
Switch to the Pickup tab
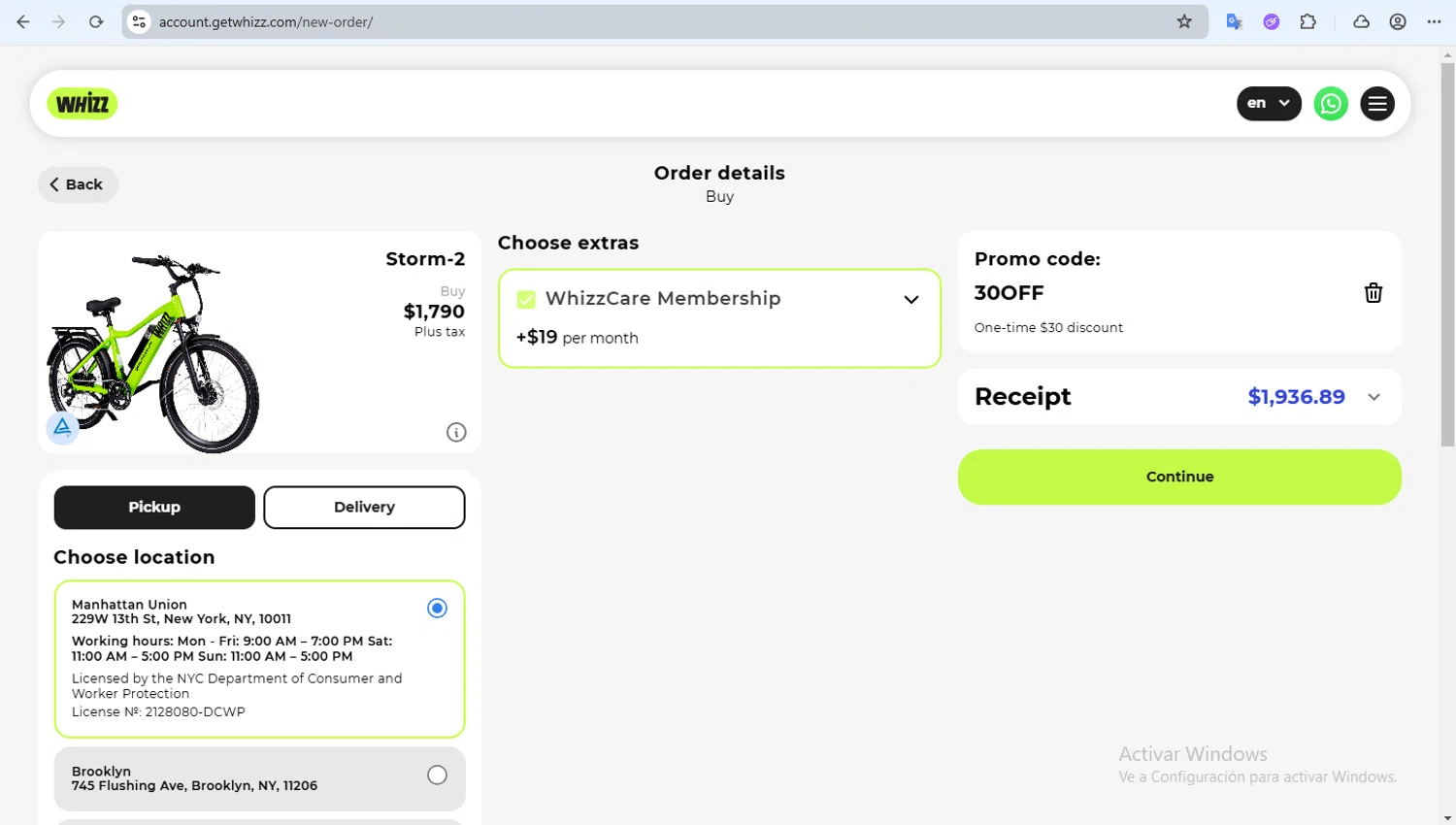pos(154,508)
